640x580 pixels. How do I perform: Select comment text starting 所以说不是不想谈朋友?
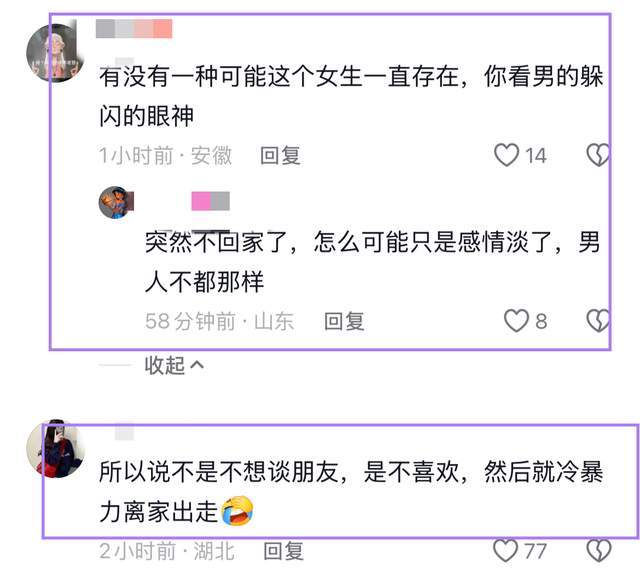351,491
